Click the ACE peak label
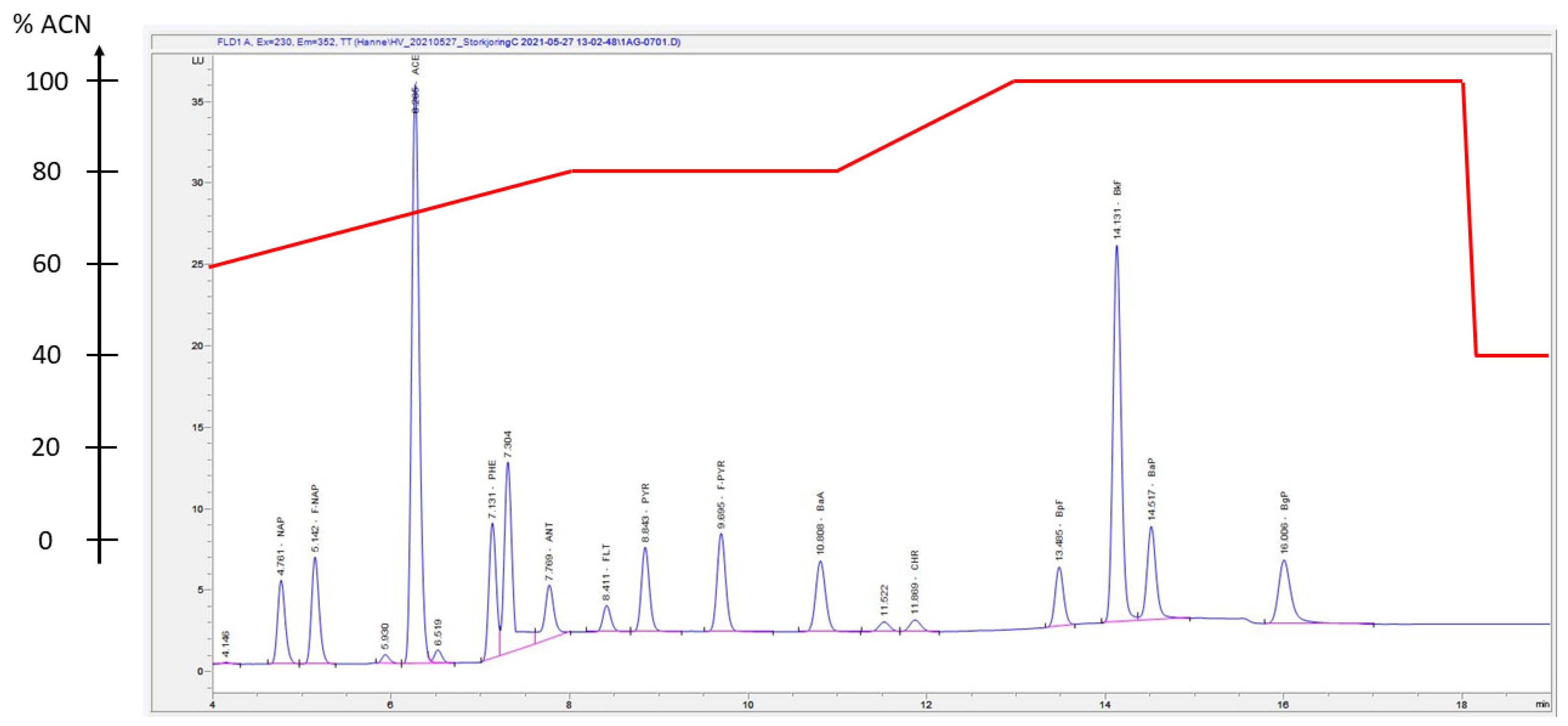This screenshot has width=1568, height=726. 415,84
